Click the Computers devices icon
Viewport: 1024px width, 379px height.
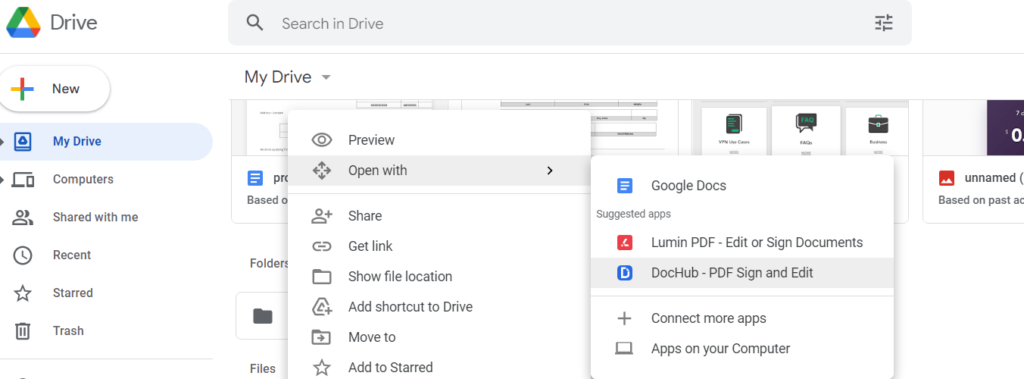(x=23, y=180)
